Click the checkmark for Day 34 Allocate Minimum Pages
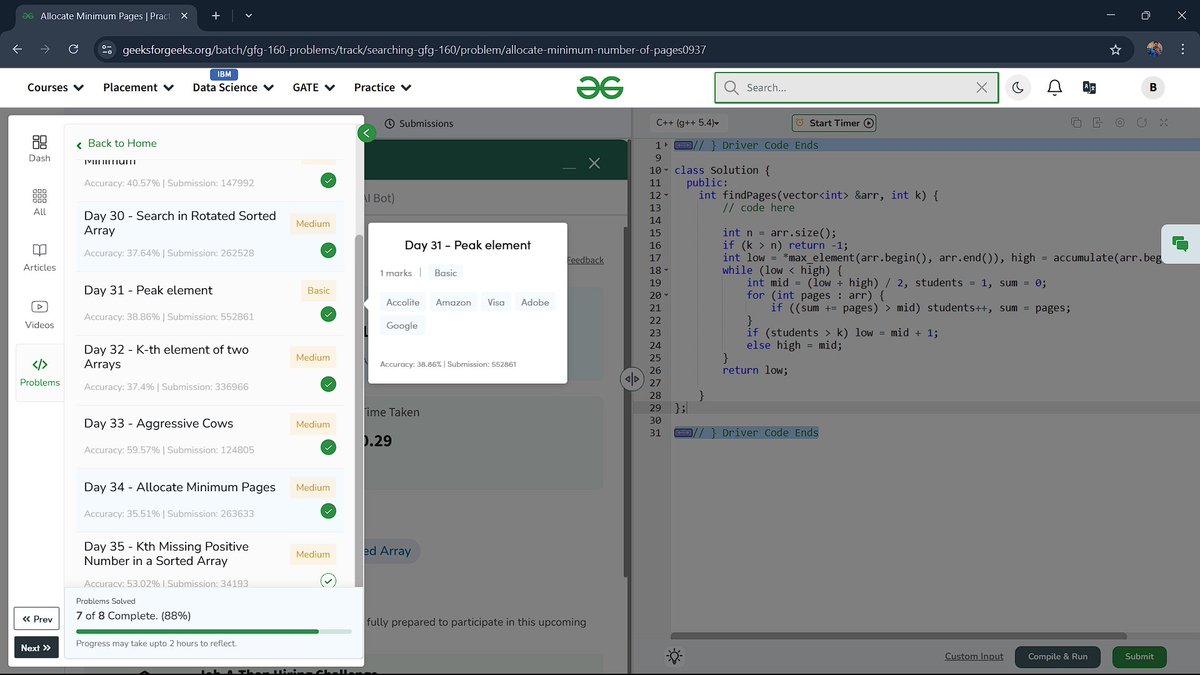 click(x=328, y=511)
